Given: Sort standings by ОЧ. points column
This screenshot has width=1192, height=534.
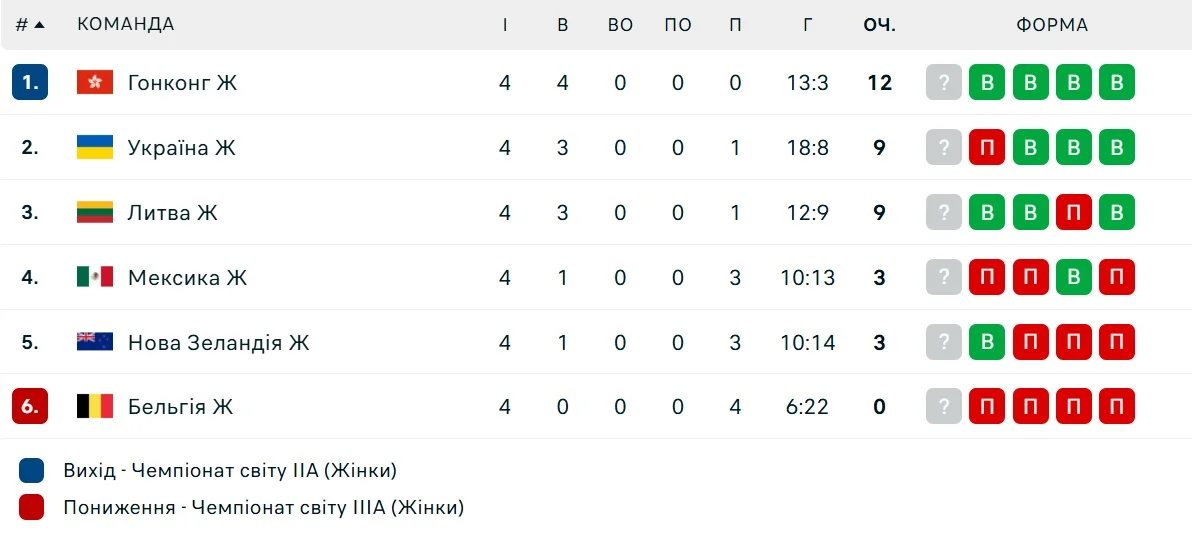Looking at the screenshot, I should [x=879, y=25].
